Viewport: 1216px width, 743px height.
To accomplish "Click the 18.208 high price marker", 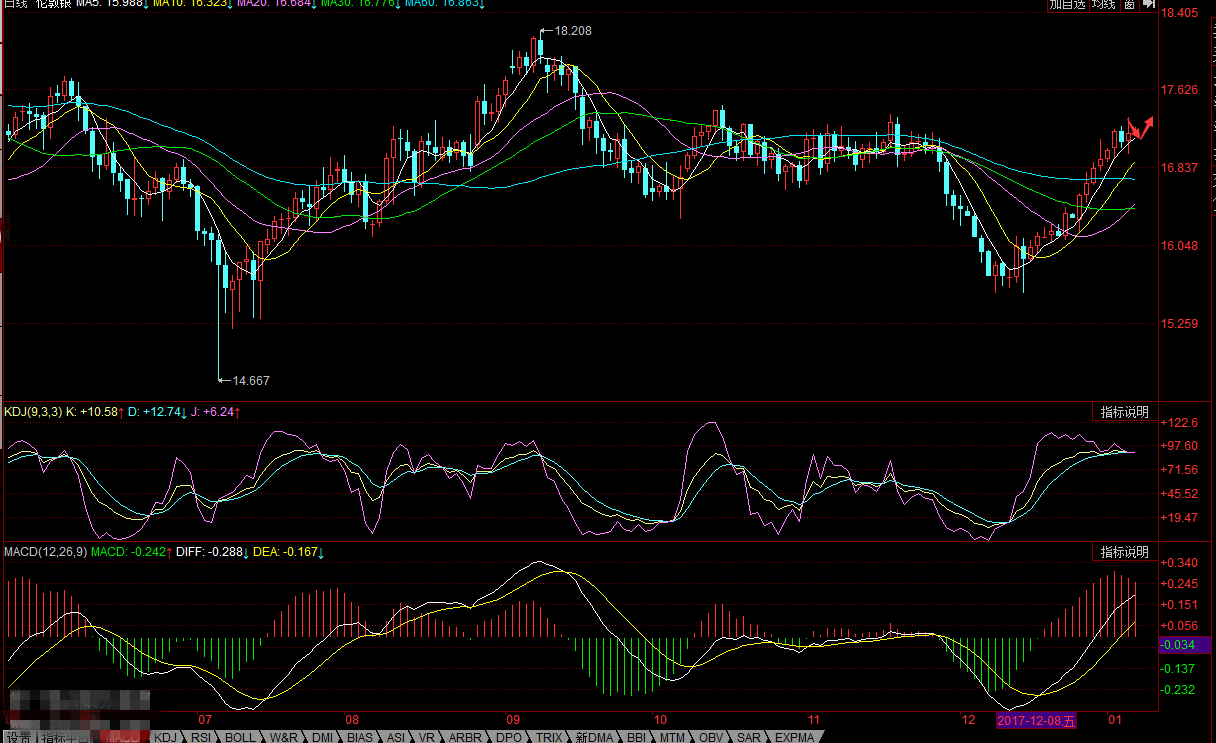I will click(572, 31).
